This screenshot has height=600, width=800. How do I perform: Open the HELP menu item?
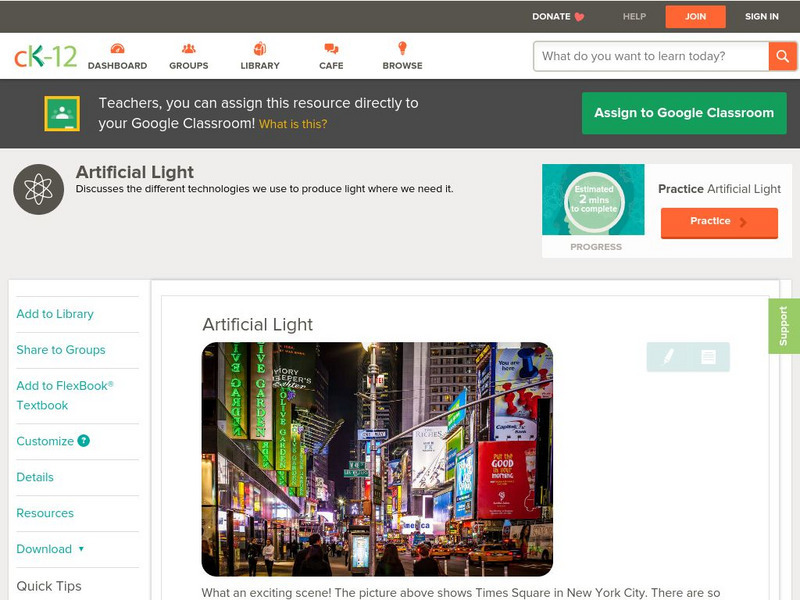point(634,17)
